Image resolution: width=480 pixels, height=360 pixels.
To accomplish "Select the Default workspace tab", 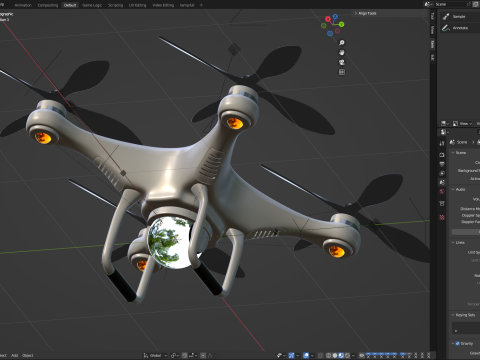I will (x=70, y=5).
